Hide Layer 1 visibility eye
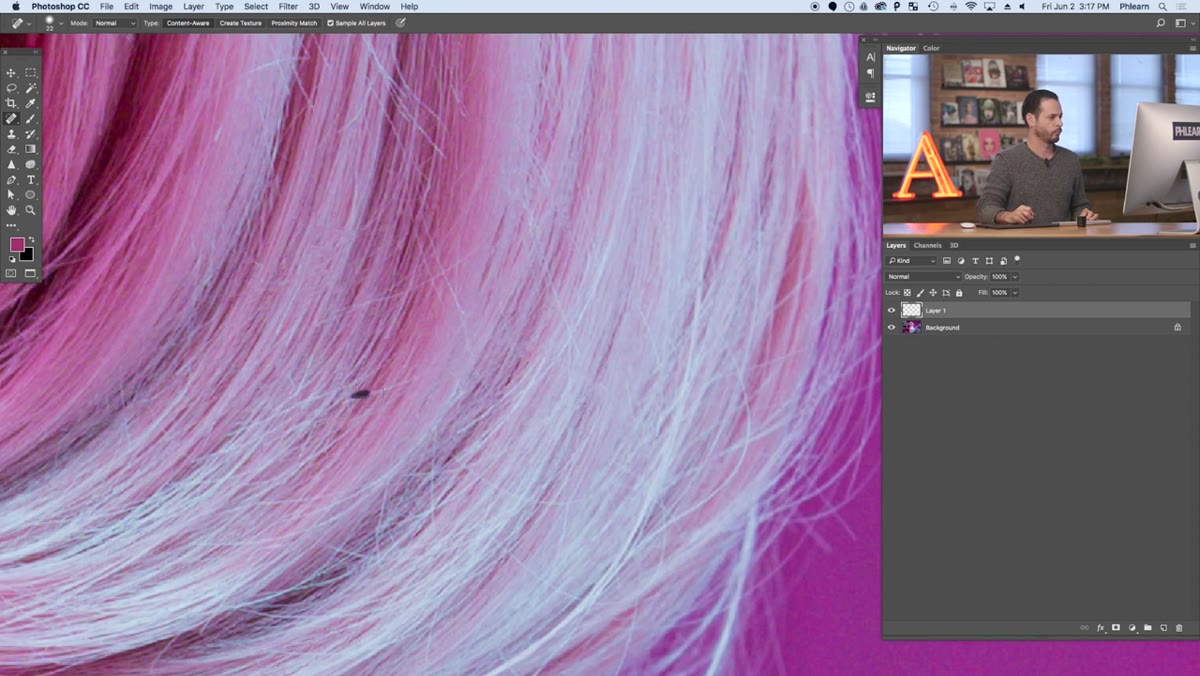1200x676 pixels. pyautogui.click(x=892, y=311)
